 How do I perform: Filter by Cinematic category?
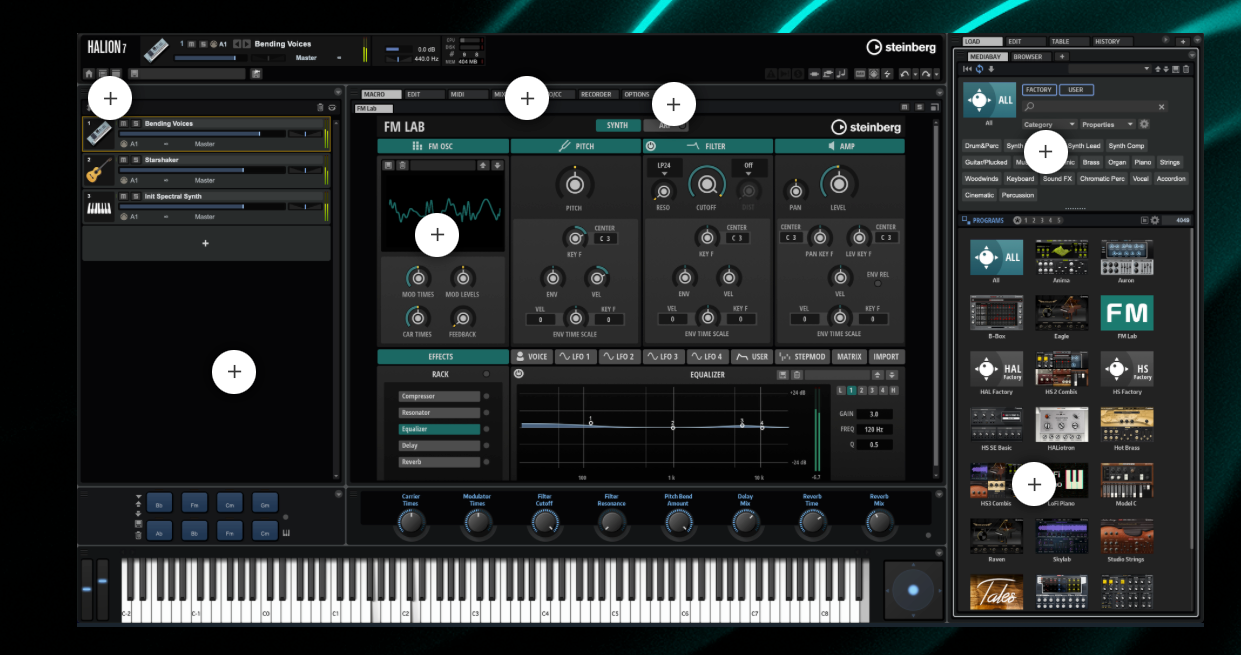click(x=979, y=195)
